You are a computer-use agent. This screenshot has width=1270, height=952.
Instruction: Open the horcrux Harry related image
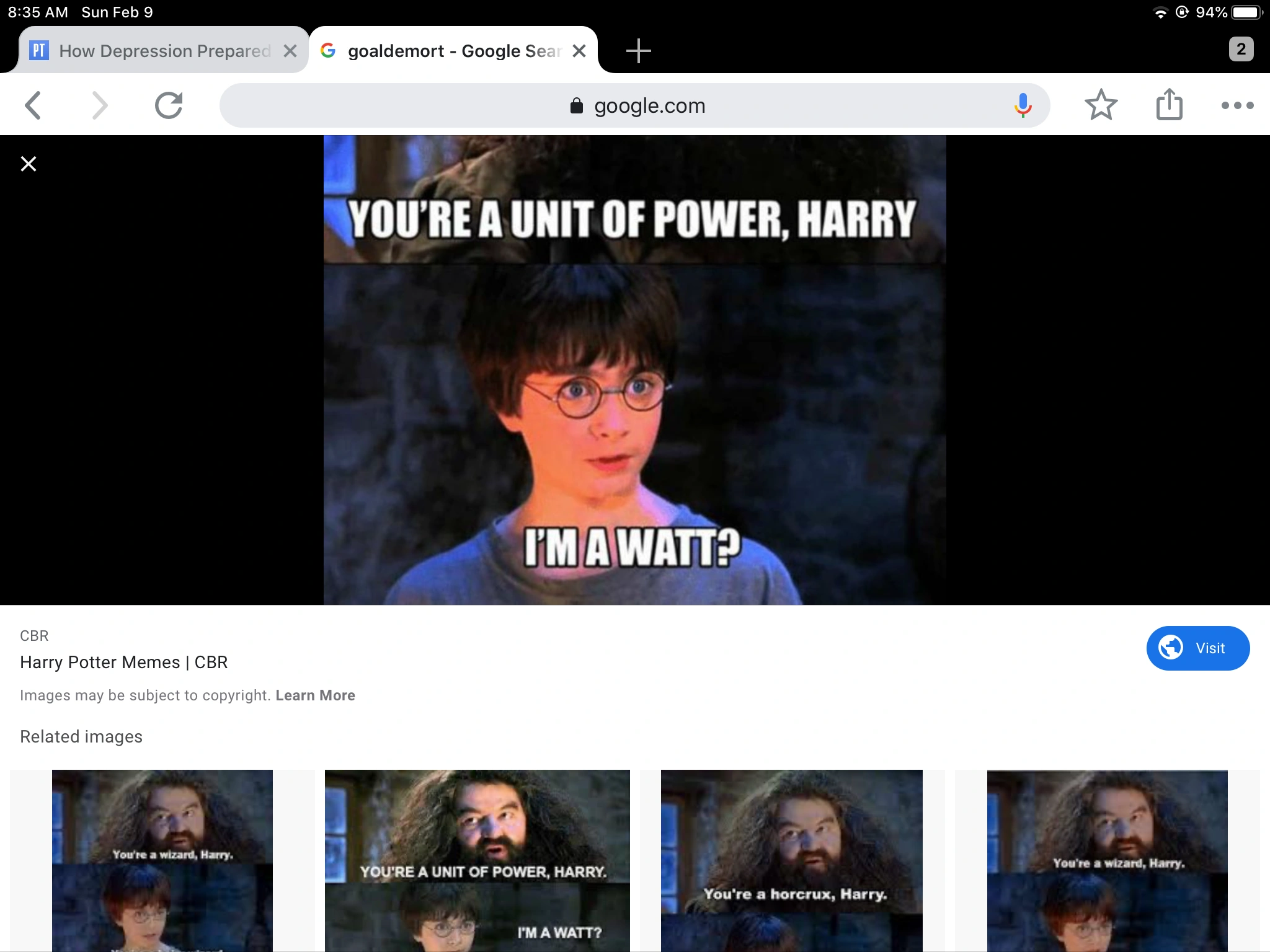pos(792,860)
